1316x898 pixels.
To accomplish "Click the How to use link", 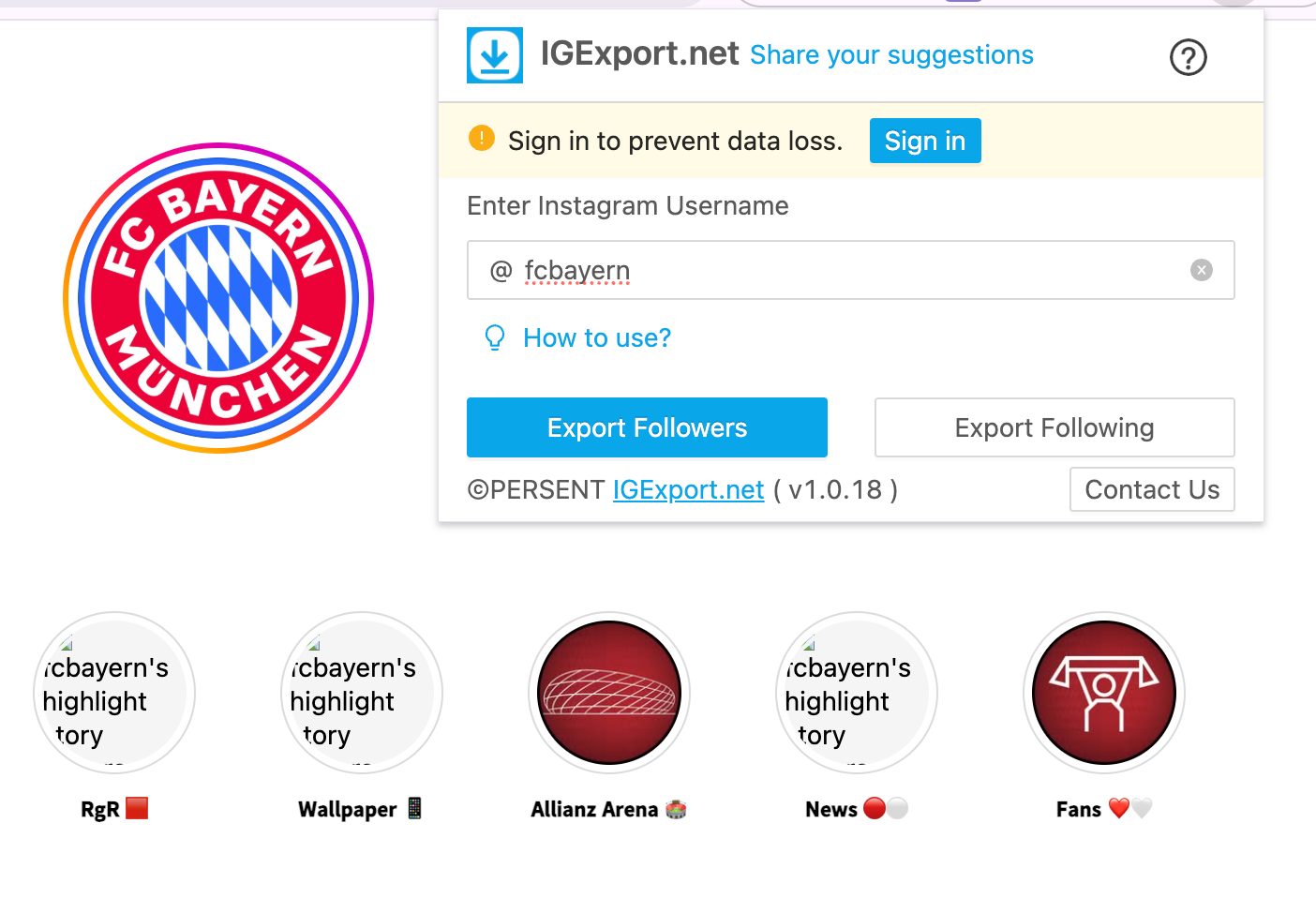I will (597, 337).
